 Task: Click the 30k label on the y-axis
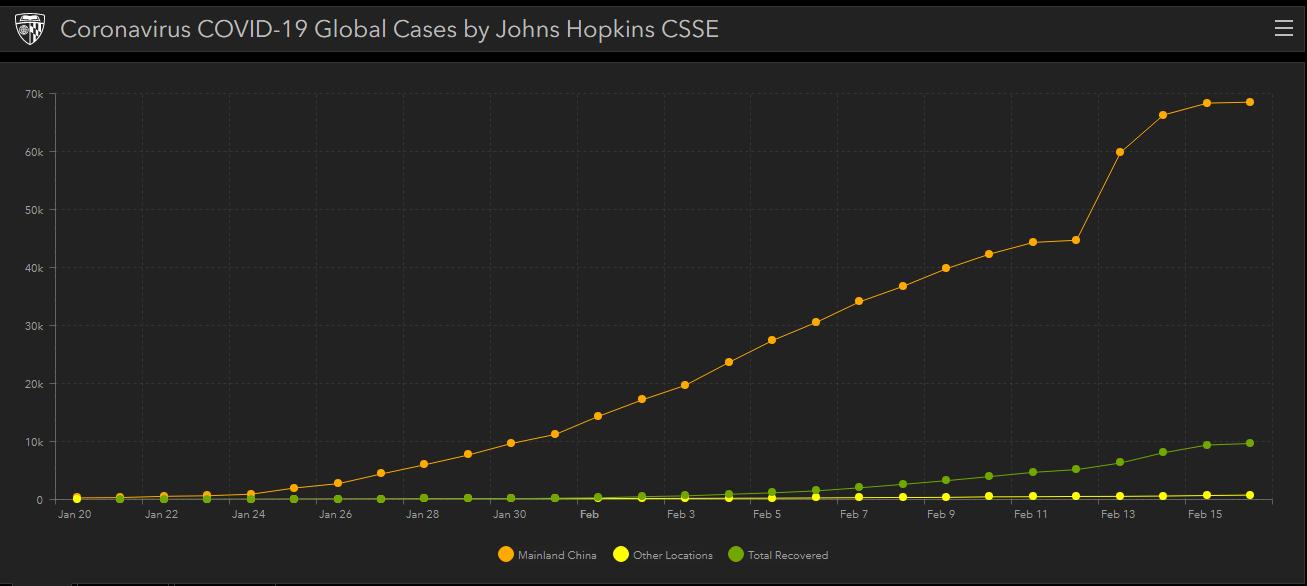[34, 326]
